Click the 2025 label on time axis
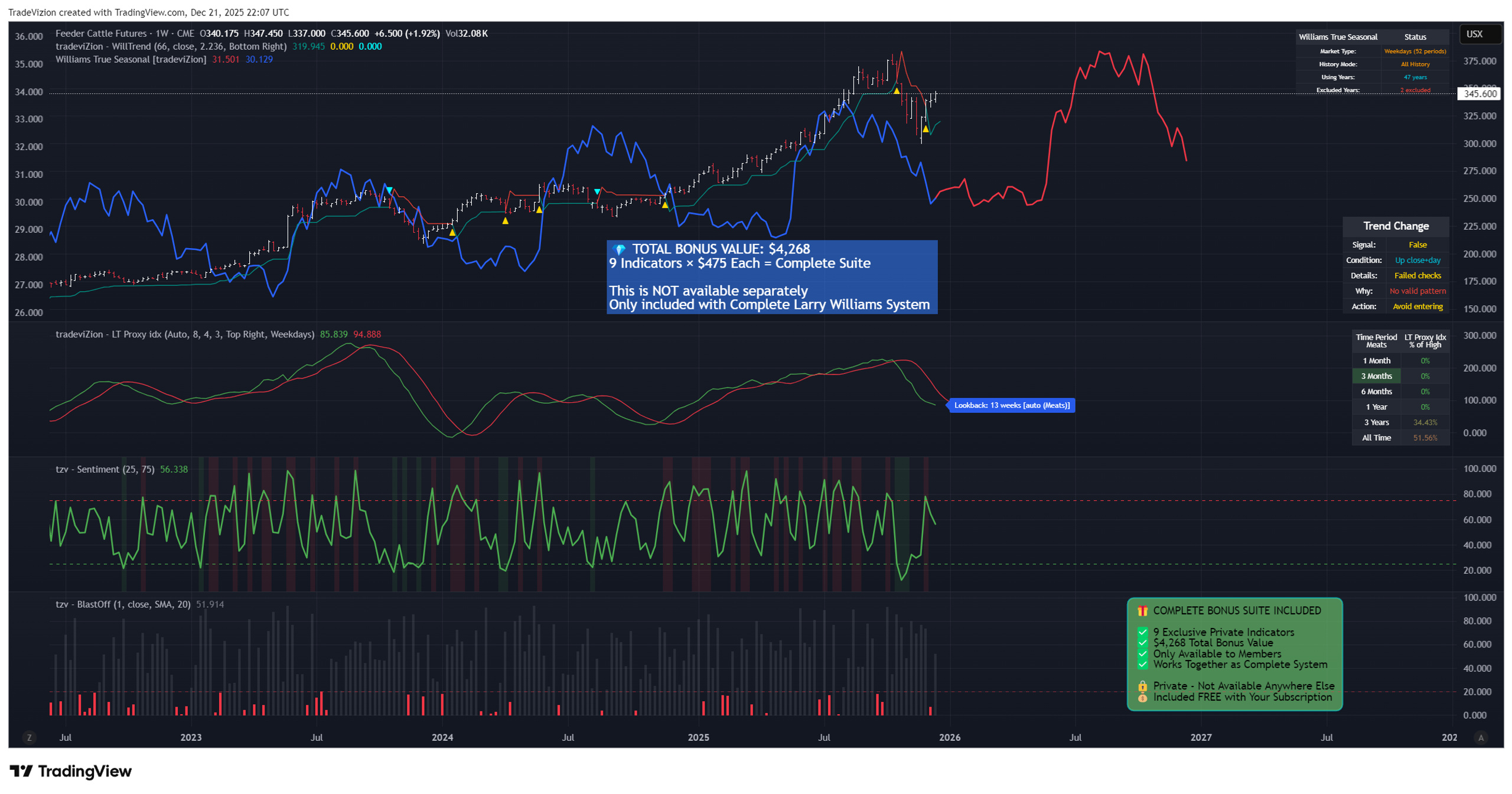Screen dimensions: 1512x794 click(x=698, y=737)
